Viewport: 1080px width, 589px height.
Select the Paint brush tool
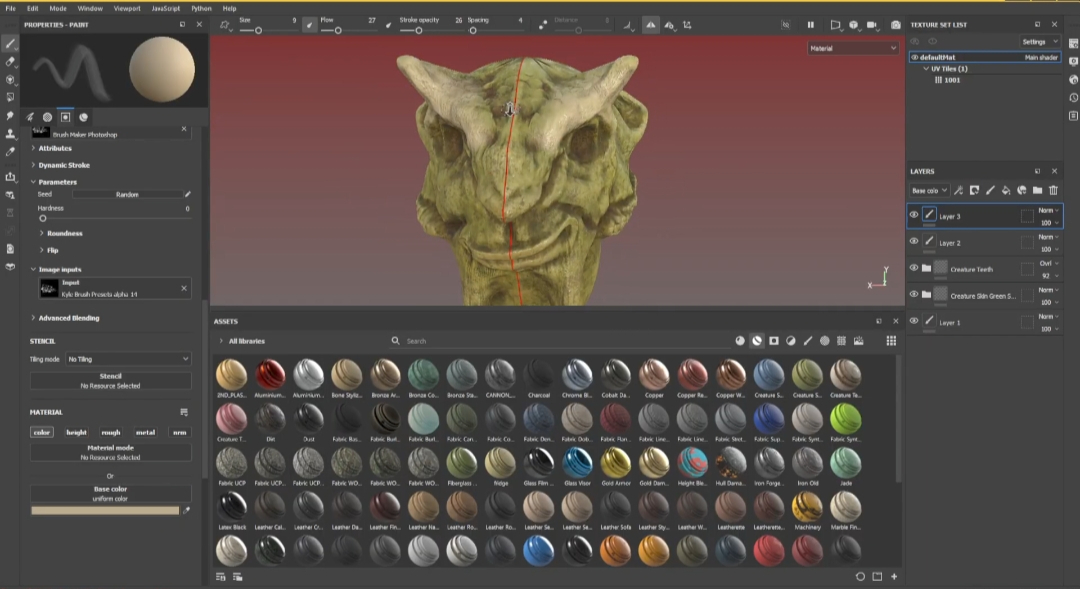[10, 43]
